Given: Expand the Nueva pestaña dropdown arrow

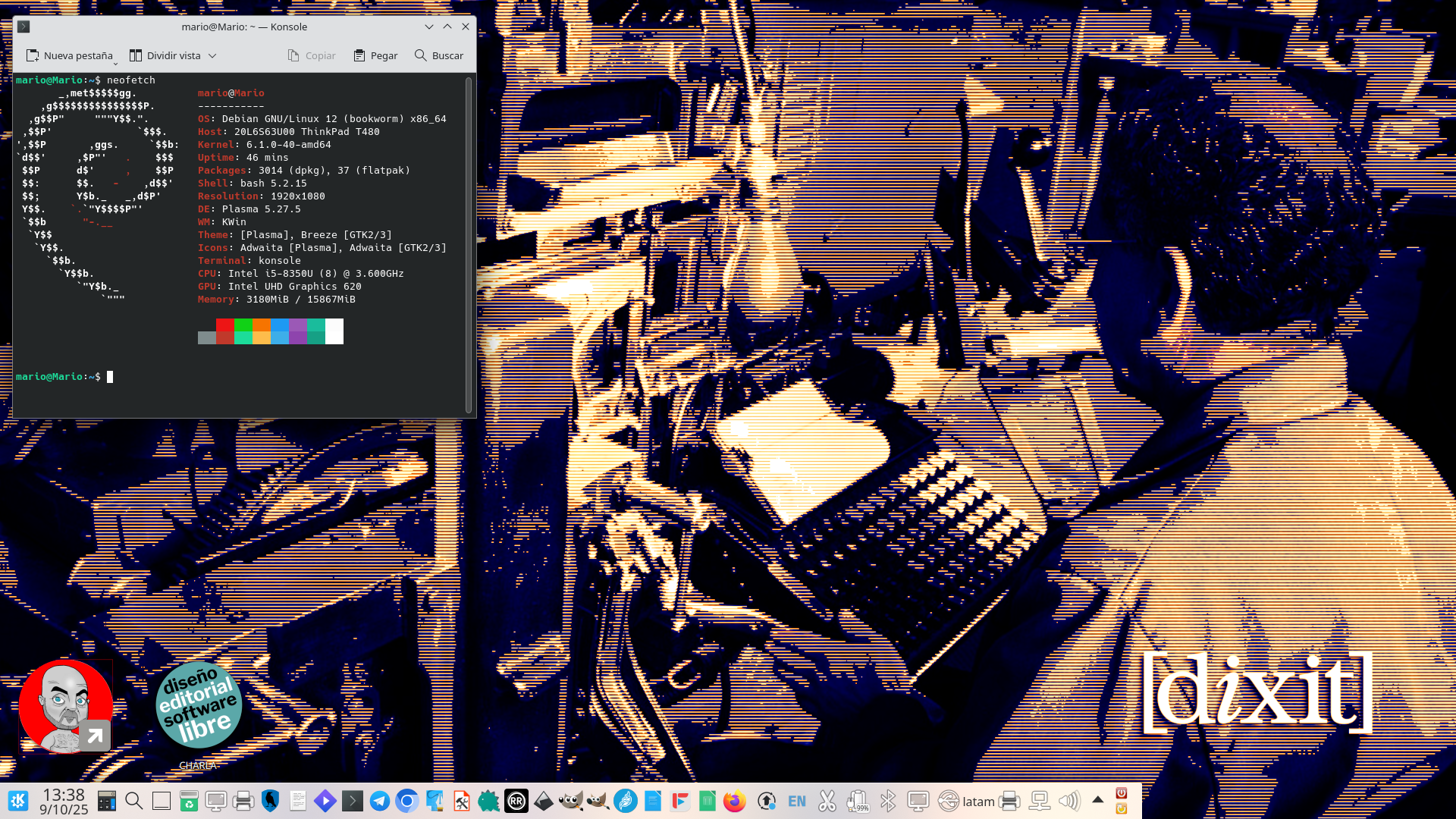Looking at the screenshot, I should point(115,63).
